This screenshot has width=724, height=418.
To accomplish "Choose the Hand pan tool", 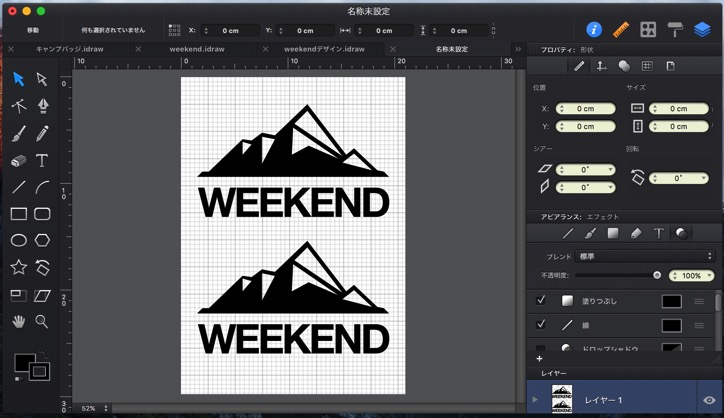I will point(18,321).
